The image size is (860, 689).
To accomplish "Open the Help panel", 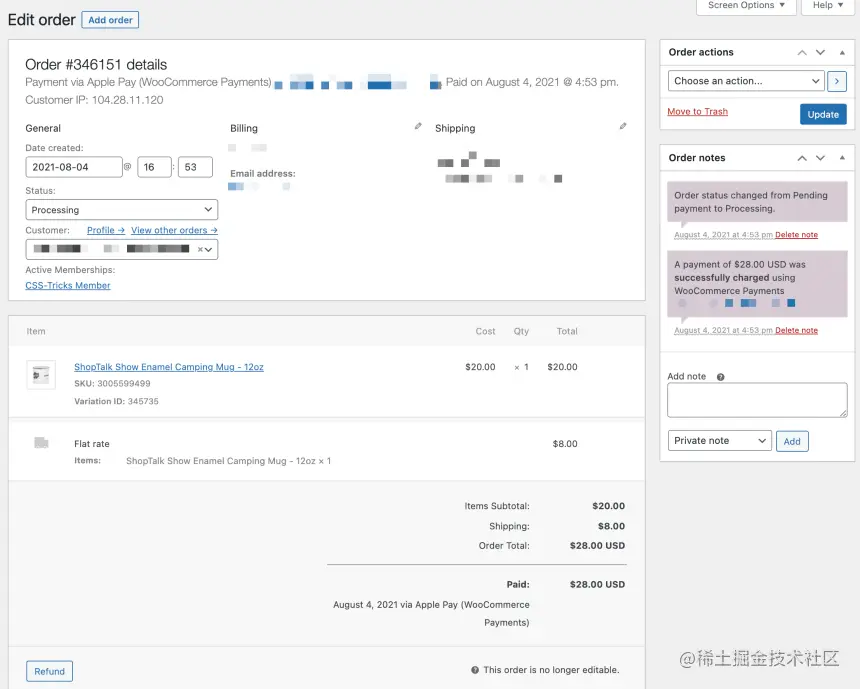I will click(x=828, y=5).
